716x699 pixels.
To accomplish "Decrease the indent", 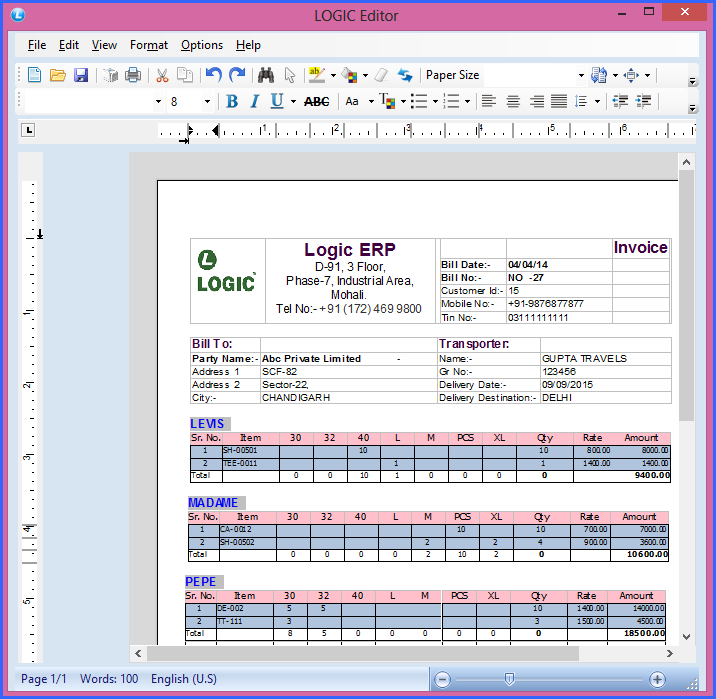I will point(620,101).
